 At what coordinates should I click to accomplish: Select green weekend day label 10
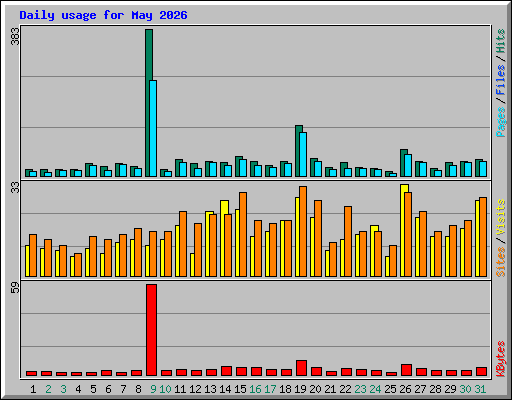(x=165, y=389)
